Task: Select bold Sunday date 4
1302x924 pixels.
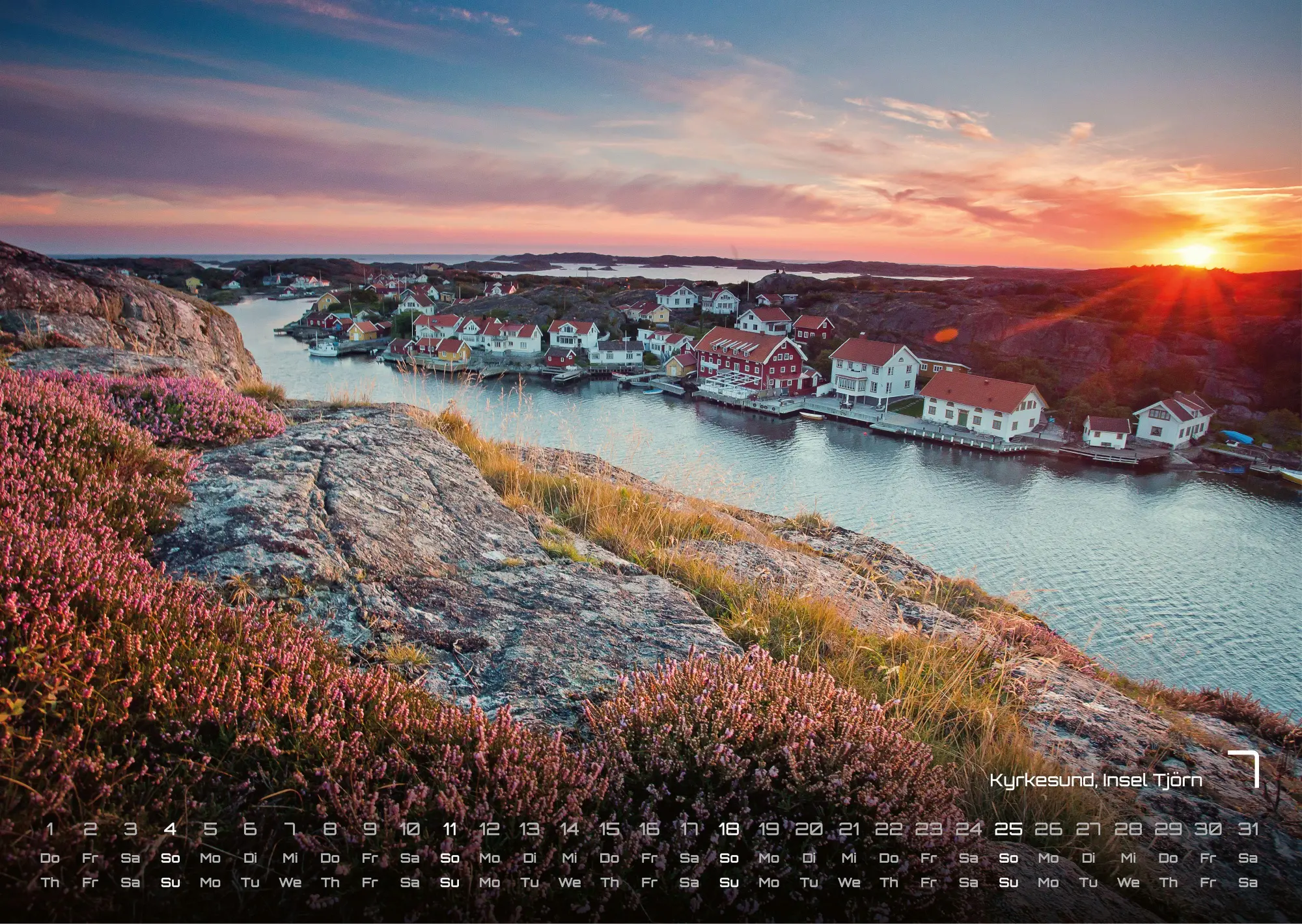Action: tap(170, 829)
